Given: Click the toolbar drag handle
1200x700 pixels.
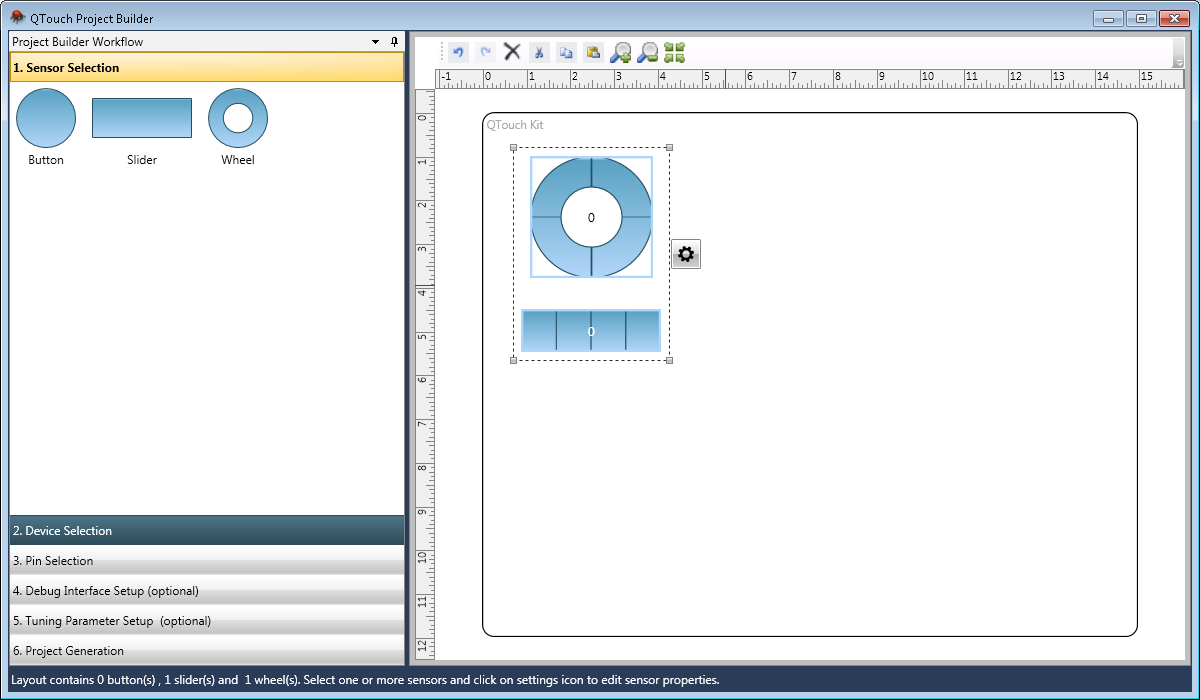Looking at the screenshot, I should 441,52.
